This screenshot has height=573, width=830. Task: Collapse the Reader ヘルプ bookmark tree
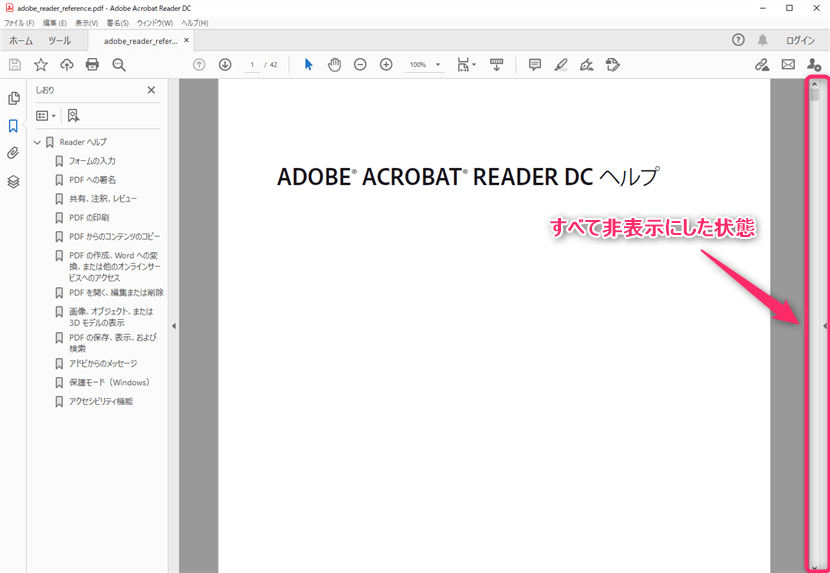click(x=37, y=142)
